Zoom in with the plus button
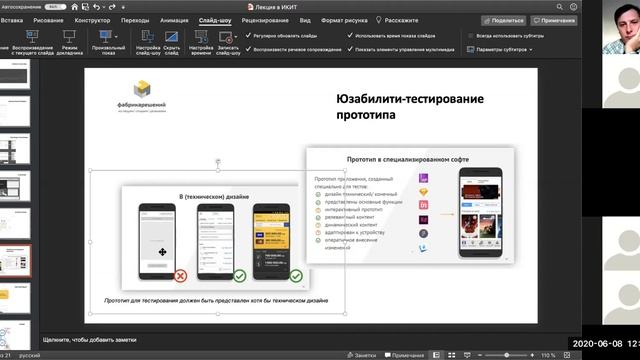The height and width of the screenshot is (360, 640). (x=532, y=355)
